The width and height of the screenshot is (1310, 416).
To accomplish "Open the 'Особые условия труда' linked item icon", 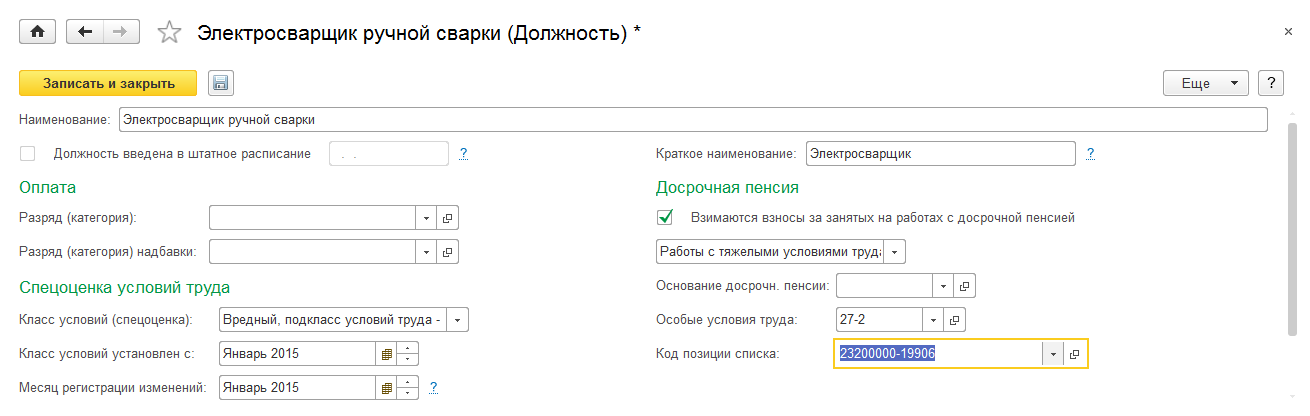I will pyautogui.click(x=954, y=320).
